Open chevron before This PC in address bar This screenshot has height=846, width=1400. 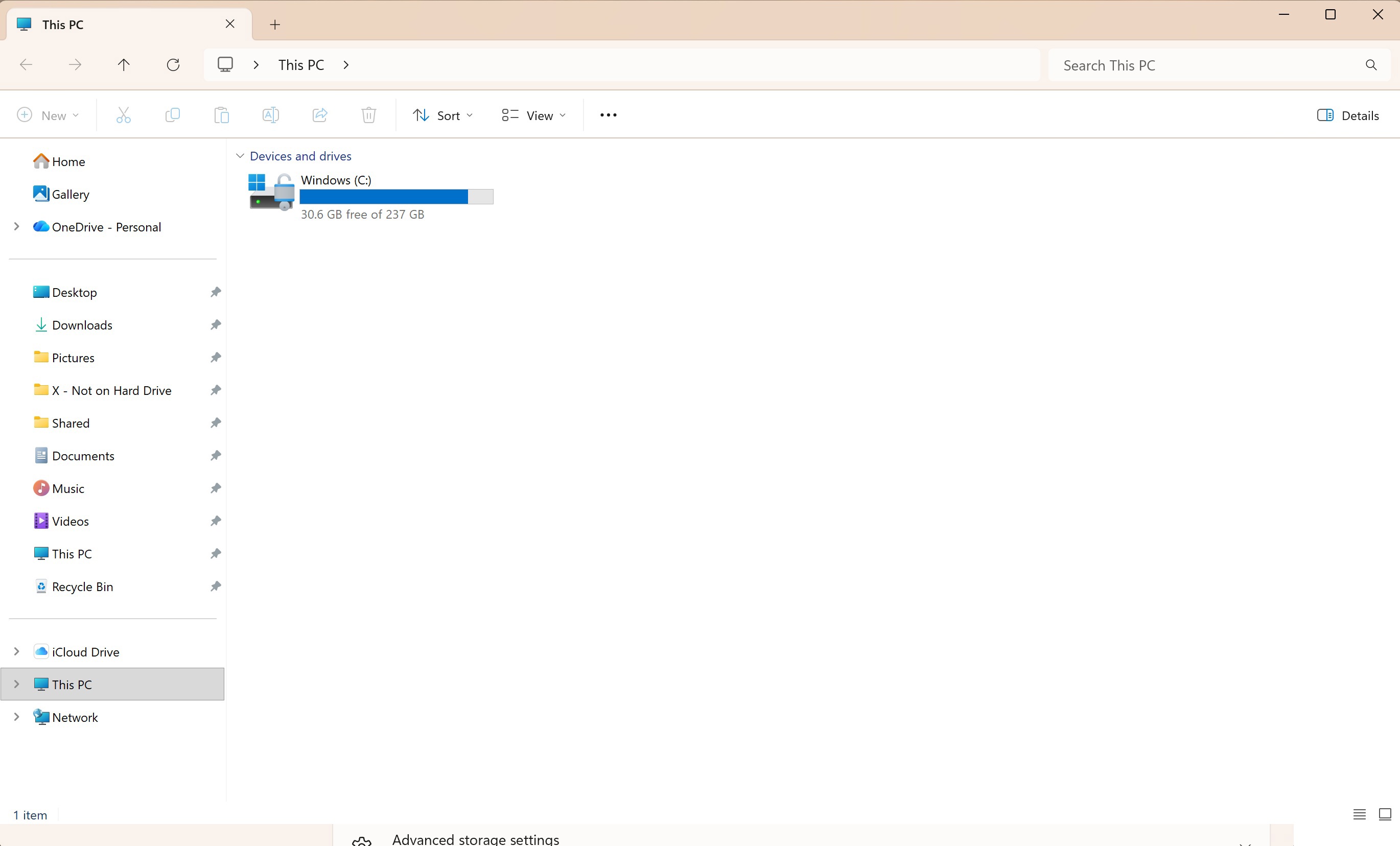[256, 65]
